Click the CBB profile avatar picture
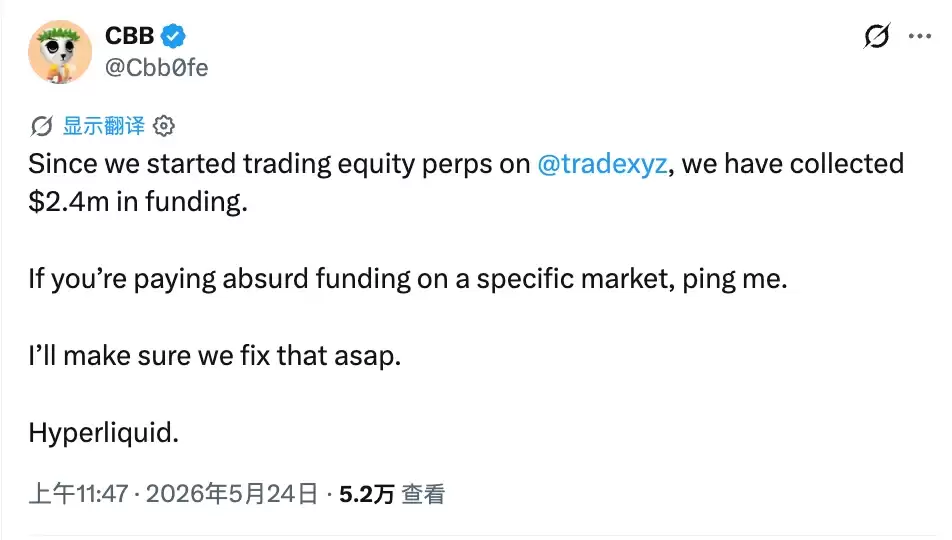952x540 pixels. 60,52
